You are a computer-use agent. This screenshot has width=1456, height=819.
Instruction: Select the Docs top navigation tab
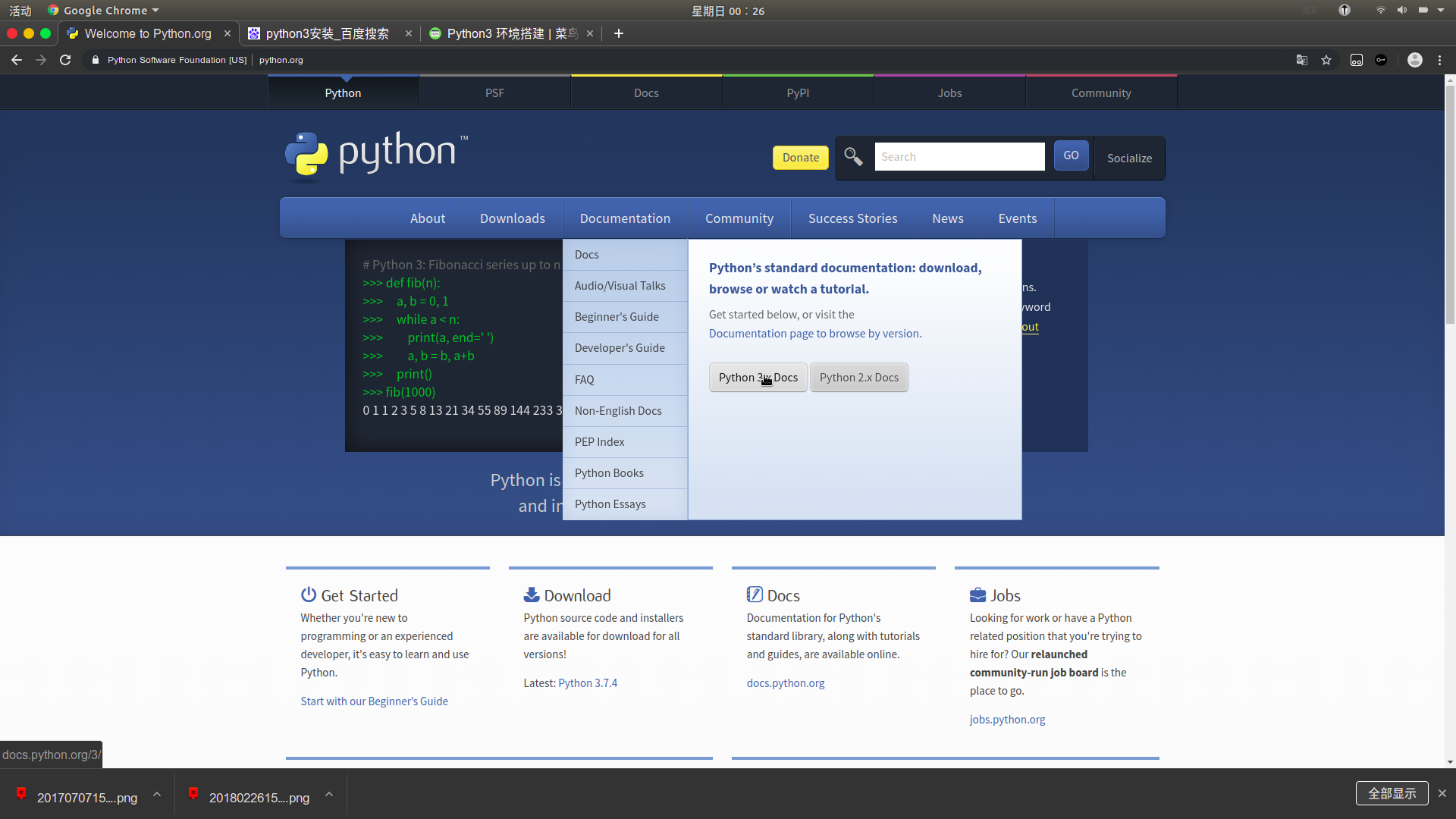(646, 93)
